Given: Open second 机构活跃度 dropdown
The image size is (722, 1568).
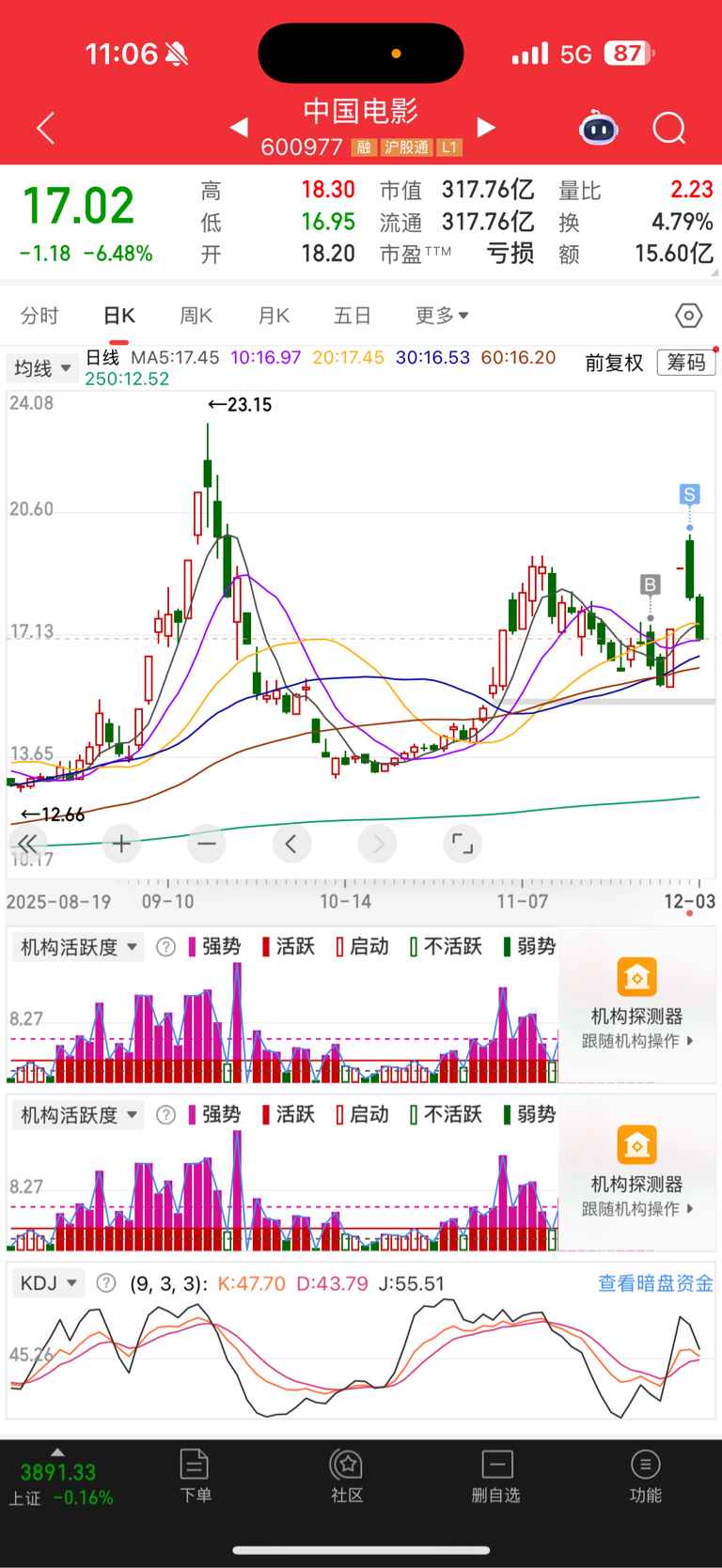Looking at the screenshot, I should pyautogui.click(x=78, y=1115).
